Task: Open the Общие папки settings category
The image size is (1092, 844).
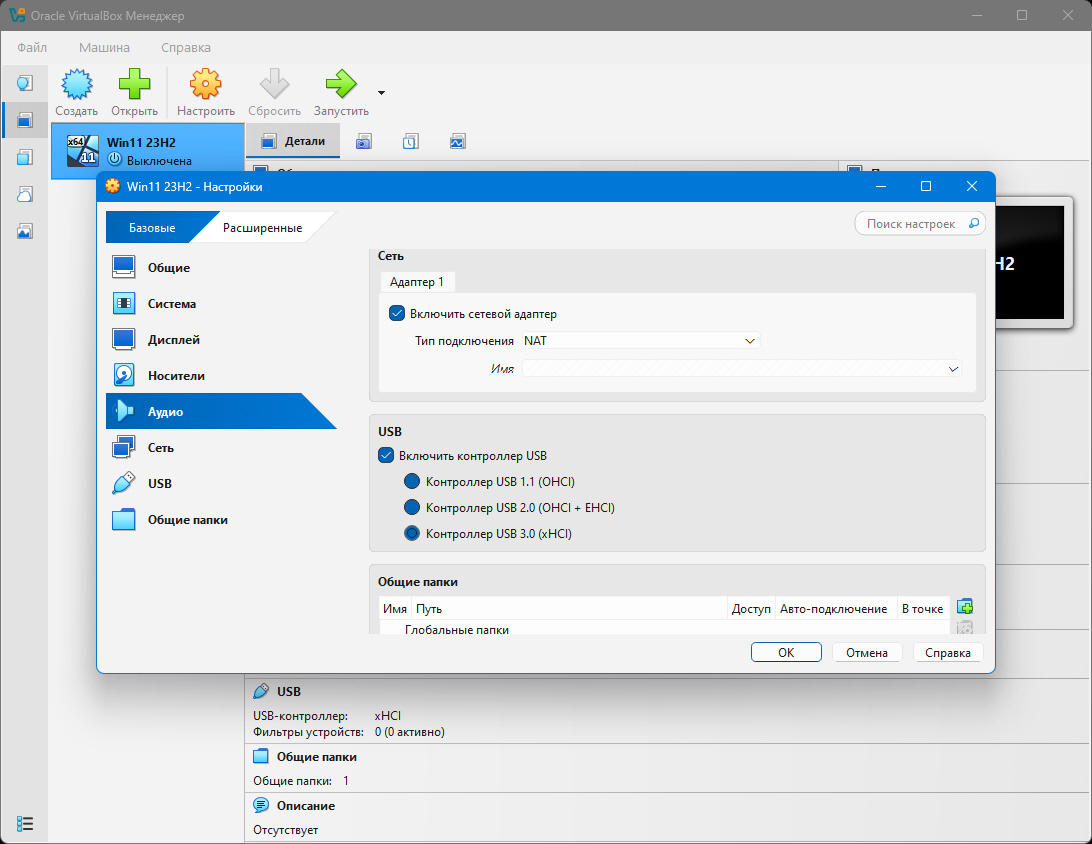Action: coord(221,519)
